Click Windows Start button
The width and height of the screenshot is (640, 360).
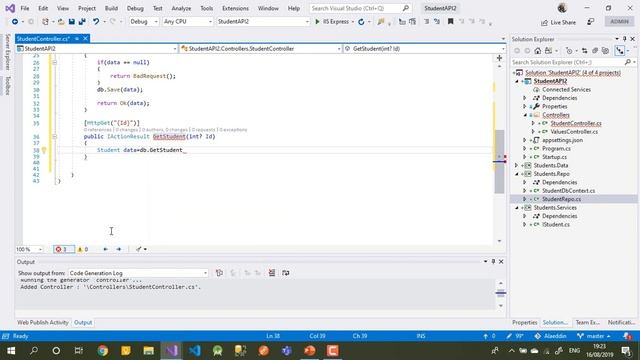pos(11,351)
